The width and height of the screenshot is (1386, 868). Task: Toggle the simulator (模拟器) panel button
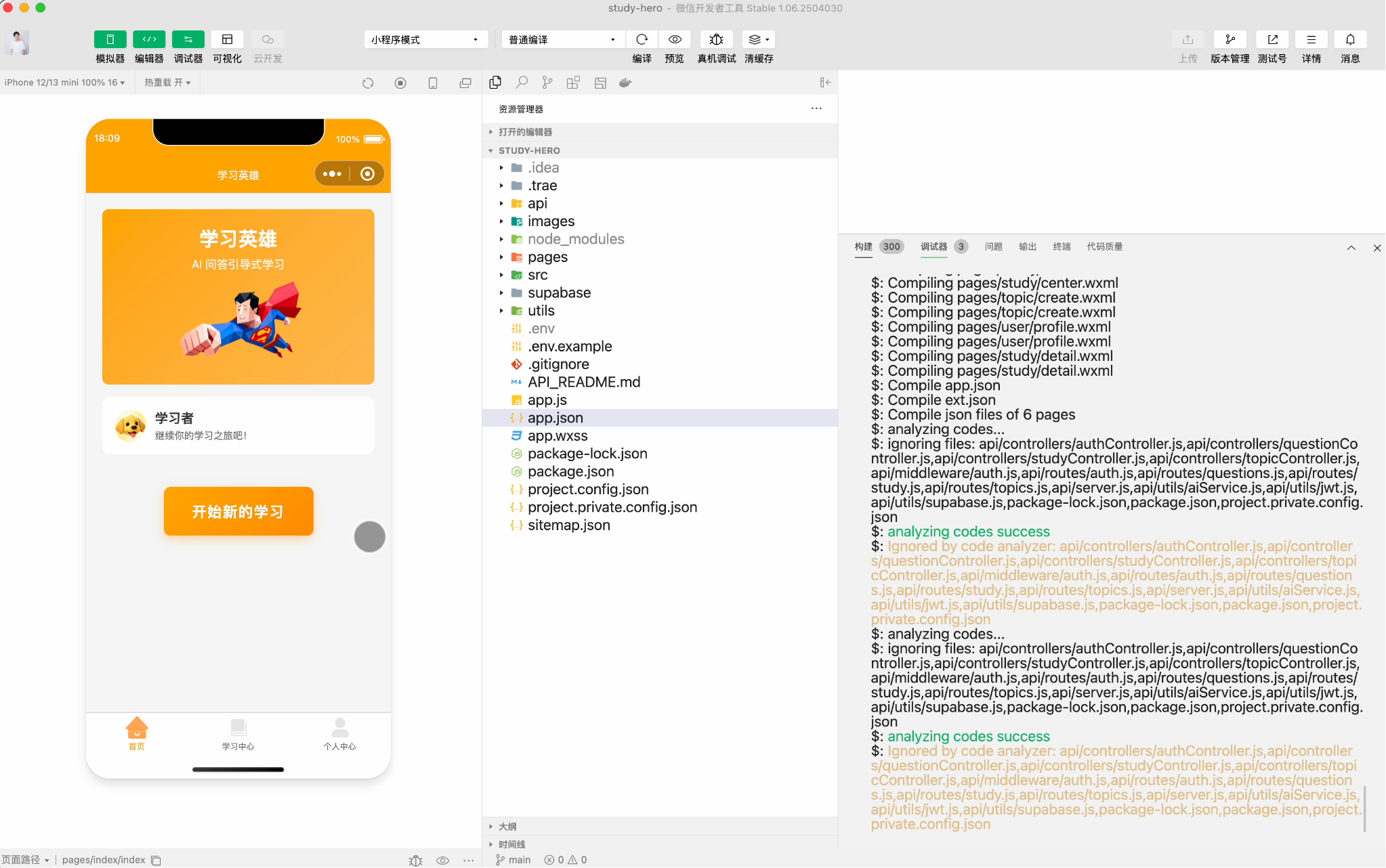coord(110,39)
